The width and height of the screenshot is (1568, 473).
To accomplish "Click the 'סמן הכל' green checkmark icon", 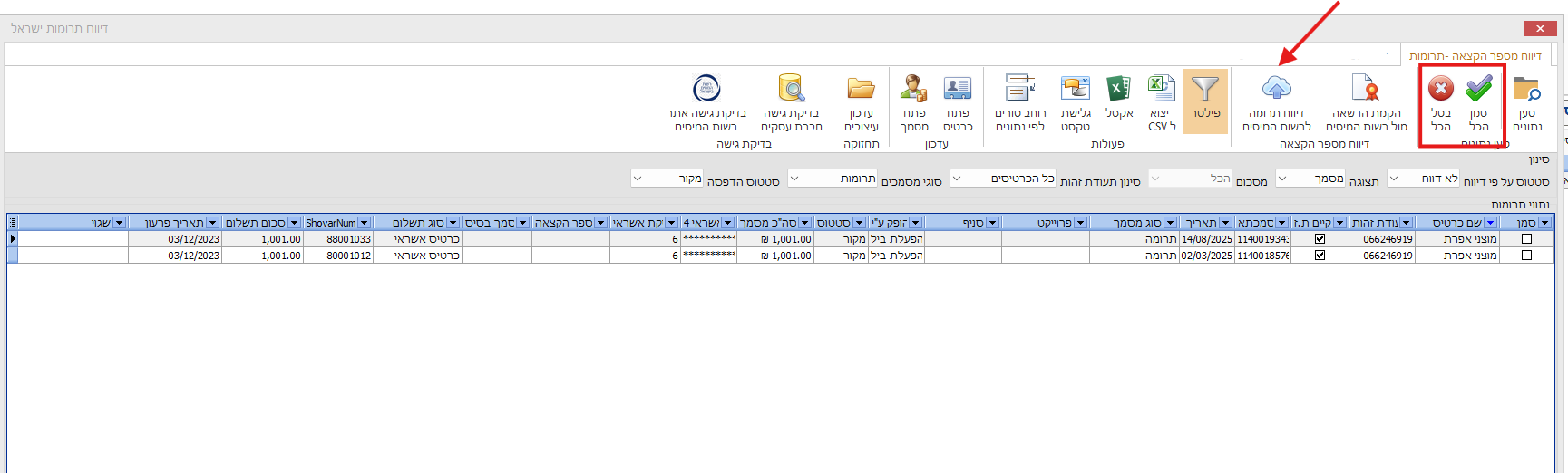I will [x=1478, y=90].
